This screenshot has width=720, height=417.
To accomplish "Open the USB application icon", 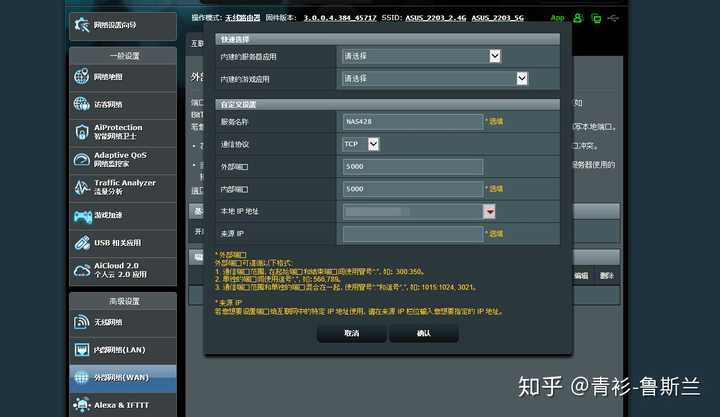I will point(82,242).
